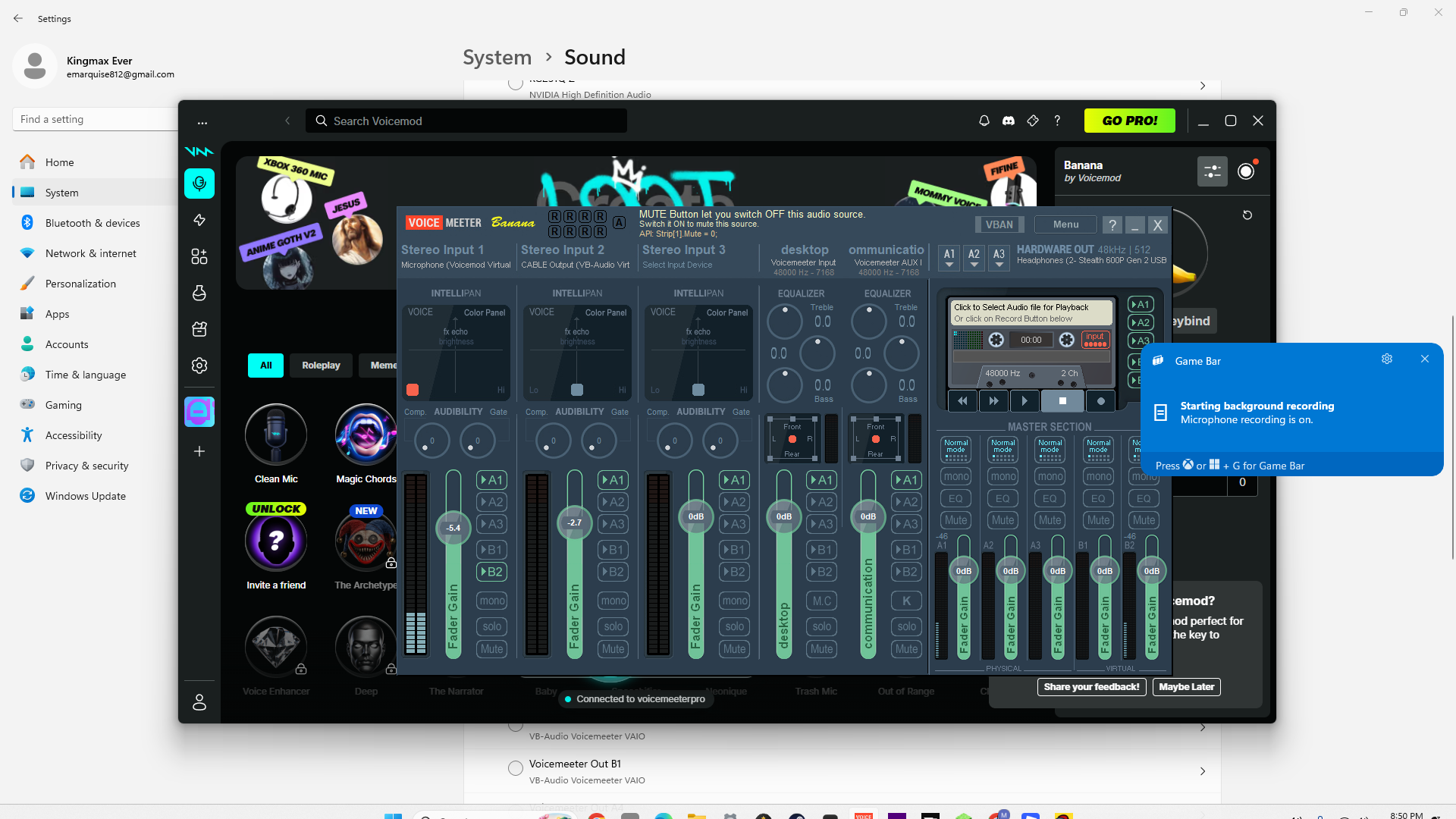This screenshot has height=819, width=1456.
Task: Click the Stereo Input 2 fader knob at -2.7
Action: point(575,522)
